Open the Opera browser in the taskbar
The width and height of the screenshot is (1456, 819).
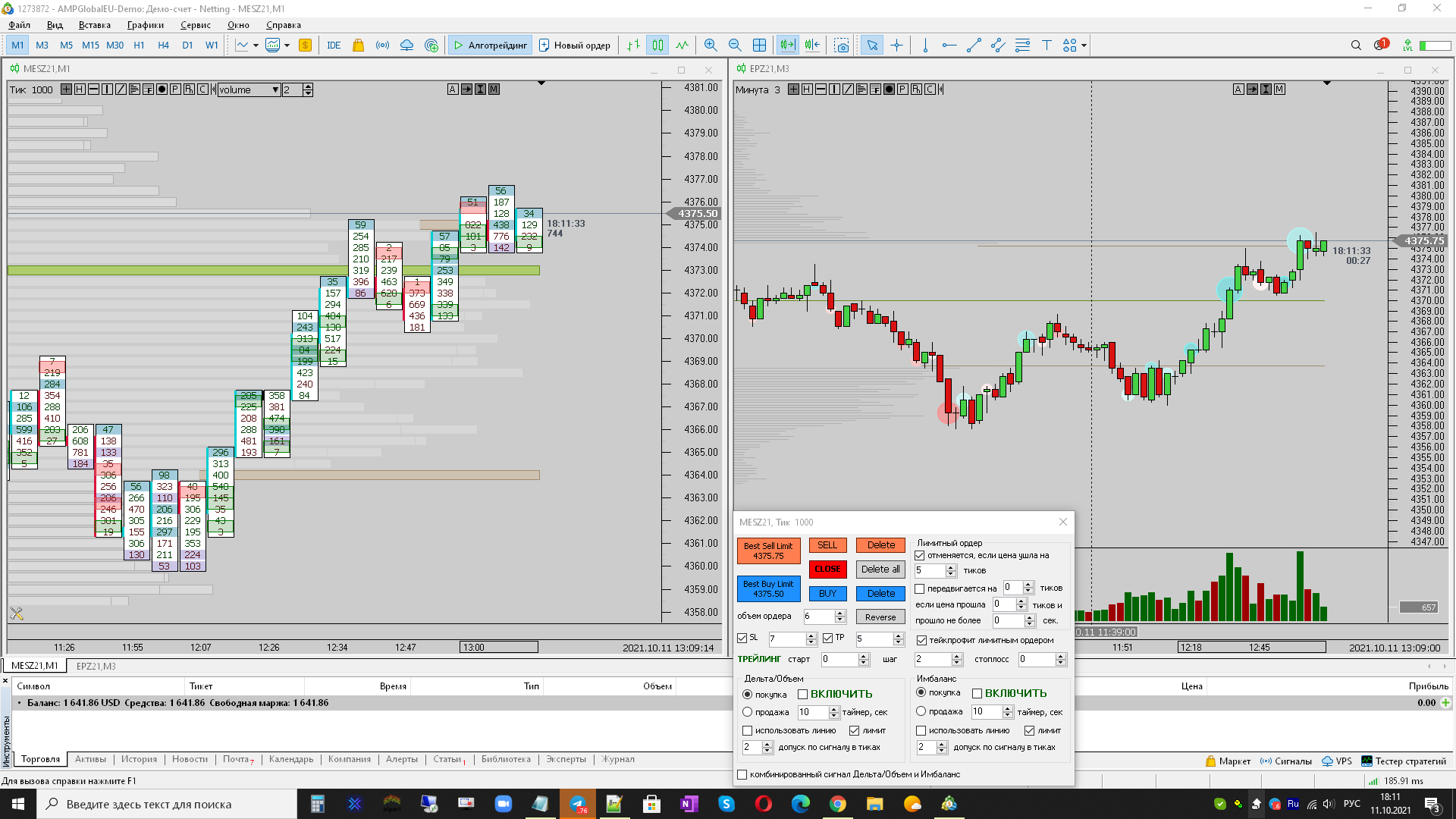[x=763, y=804]
